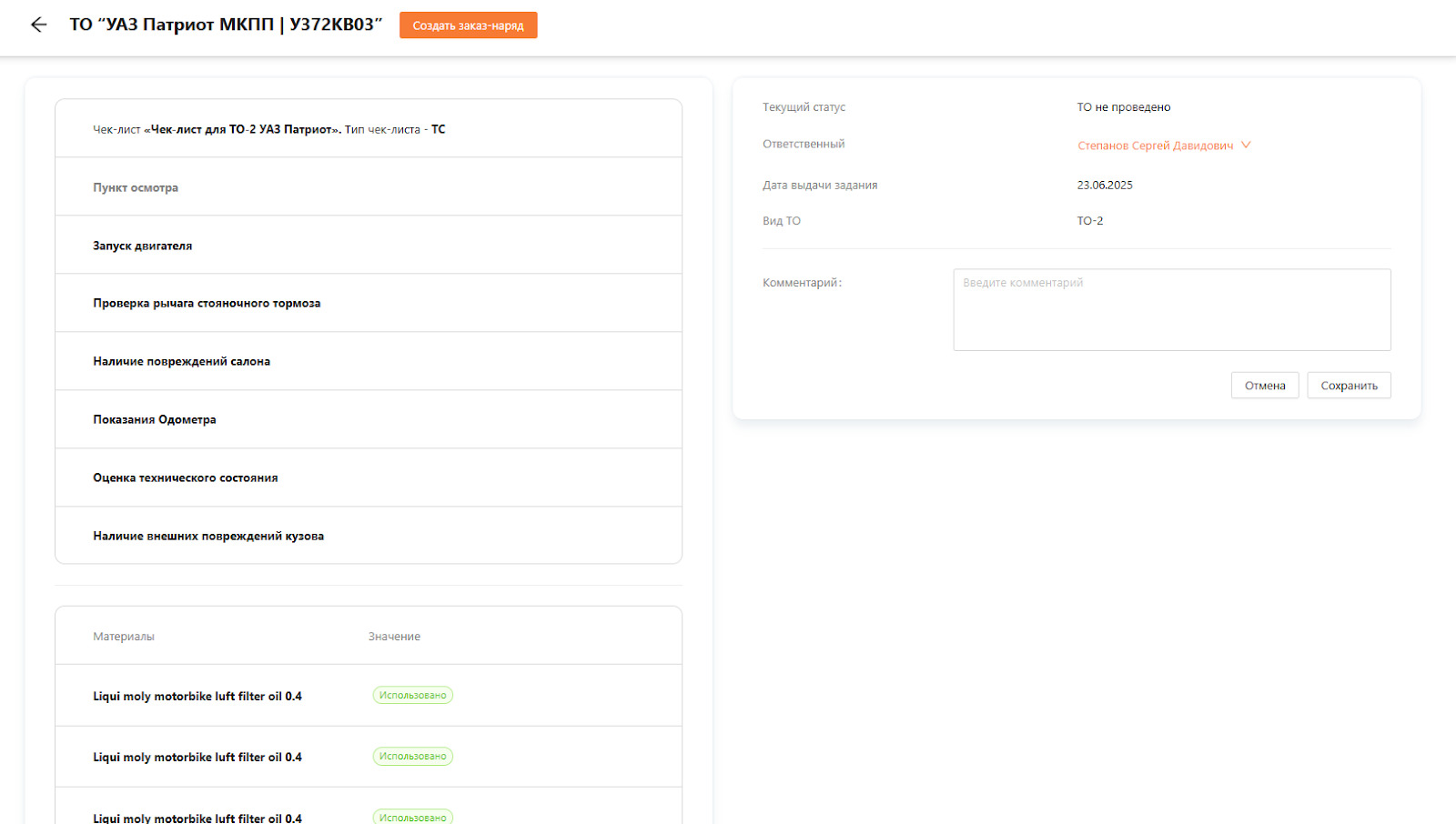Select second Liqui moly filter oil material
This screenshot has width=1456, height=824.
[197, 757]
